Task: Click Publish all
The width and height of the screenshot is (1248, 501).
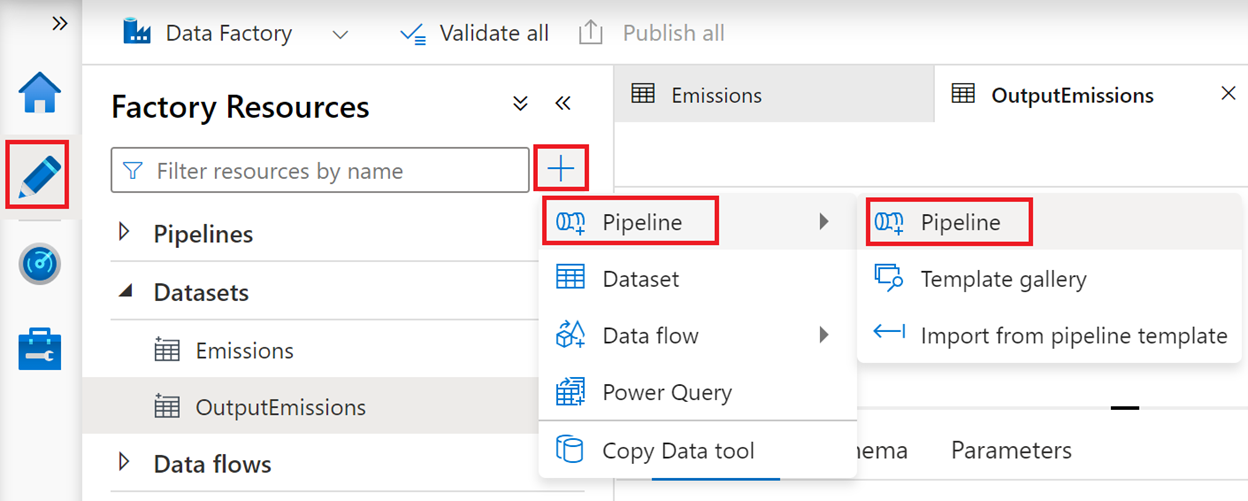Action: coord(651,33)
